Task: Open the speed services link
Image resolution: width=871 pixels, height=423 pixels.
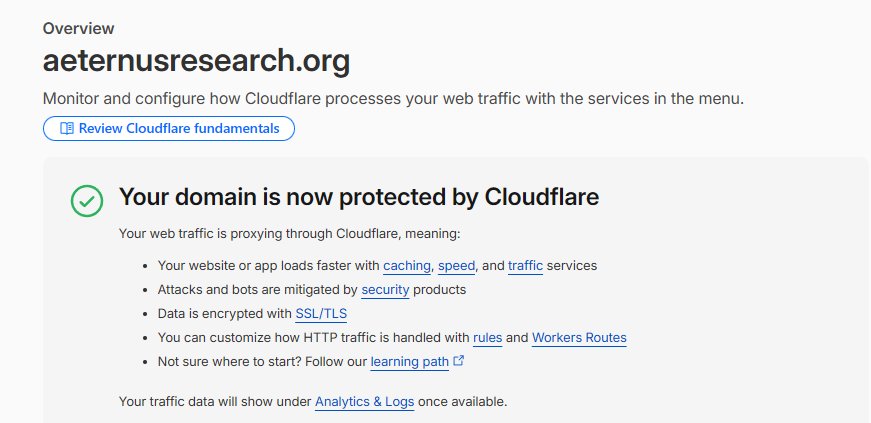Action: 457,266
